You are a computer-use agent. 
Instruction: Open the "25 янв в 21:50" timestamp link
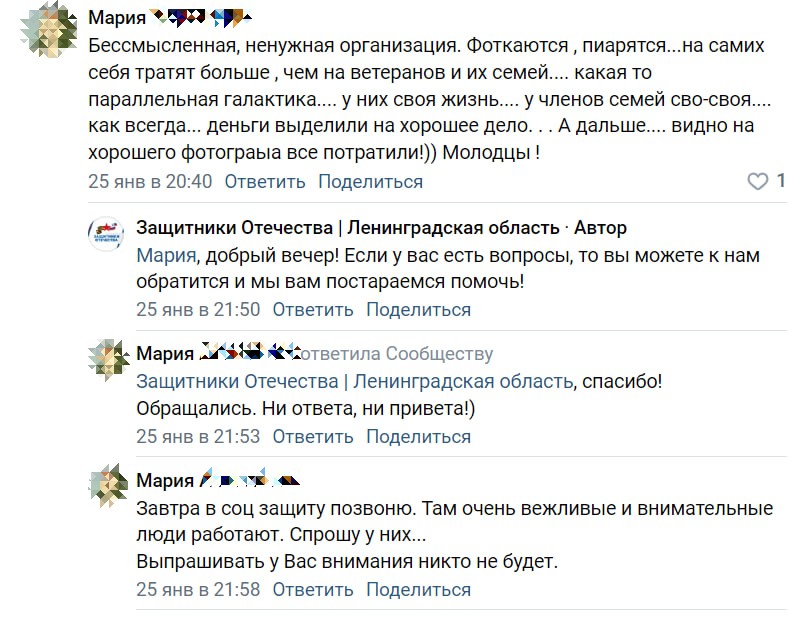[198, 309]
